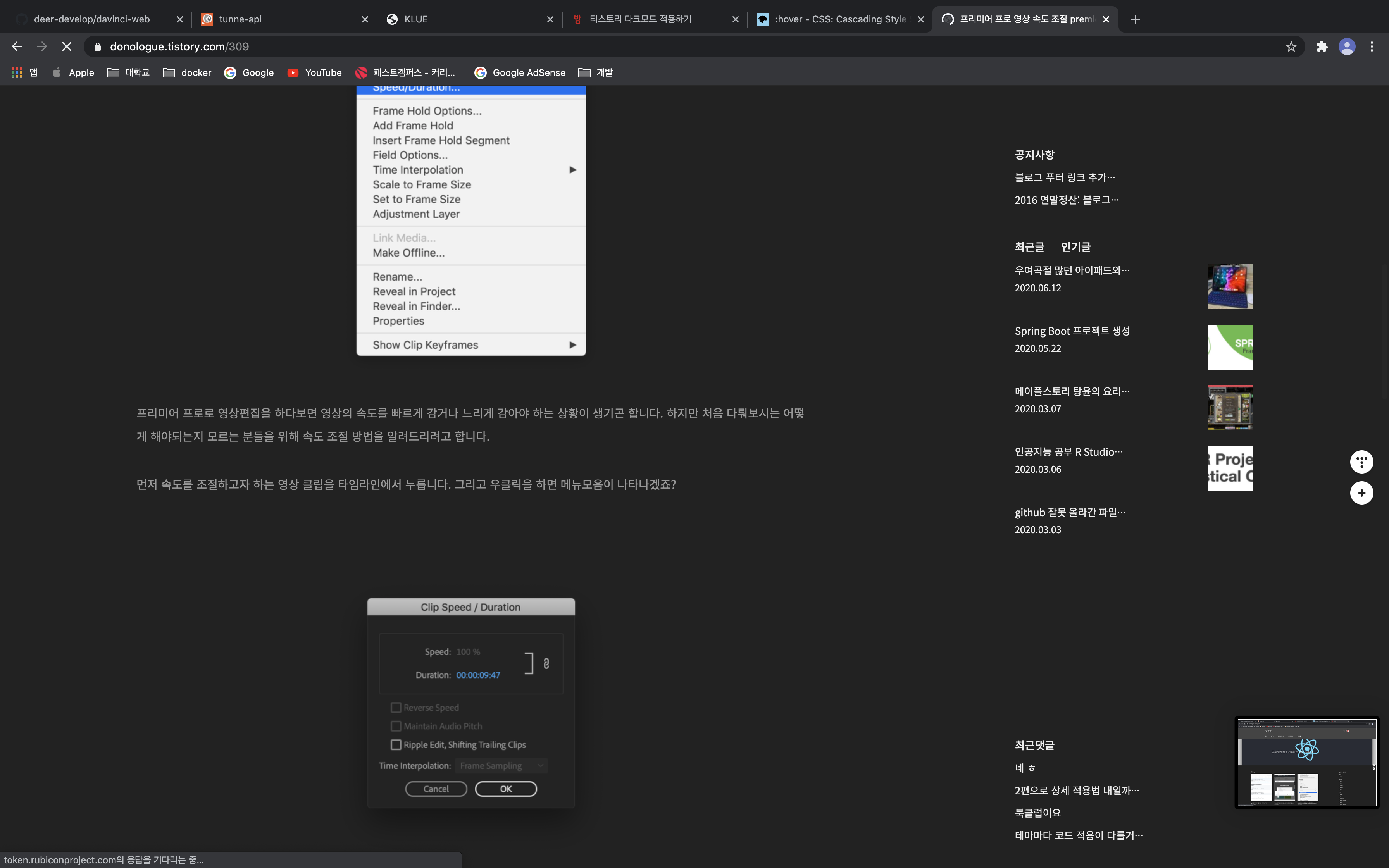Viewport: 1389px width, 868px height.
Task: Toggle Reverse Speed checkbox
Action: click(396, 707)
